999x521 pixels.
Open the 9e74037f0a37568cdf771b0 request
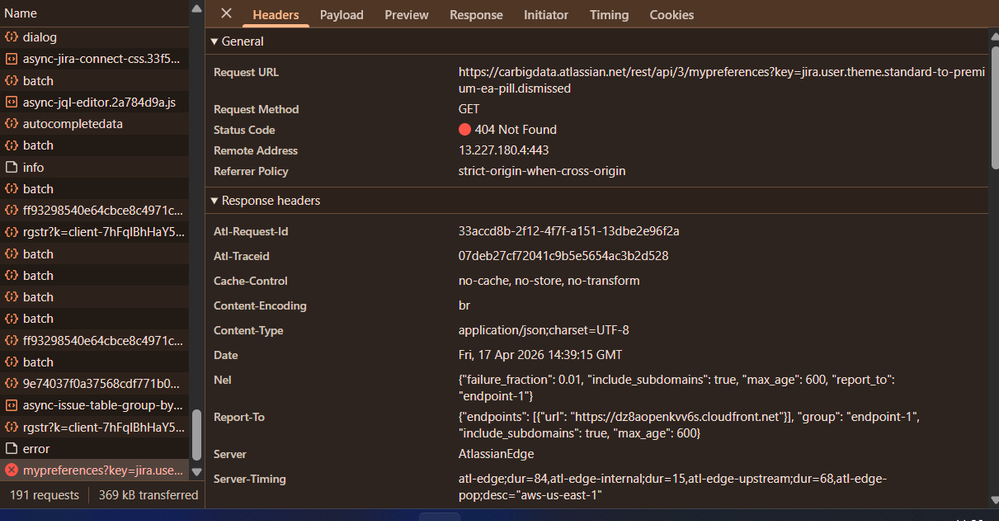click(94, 383)
